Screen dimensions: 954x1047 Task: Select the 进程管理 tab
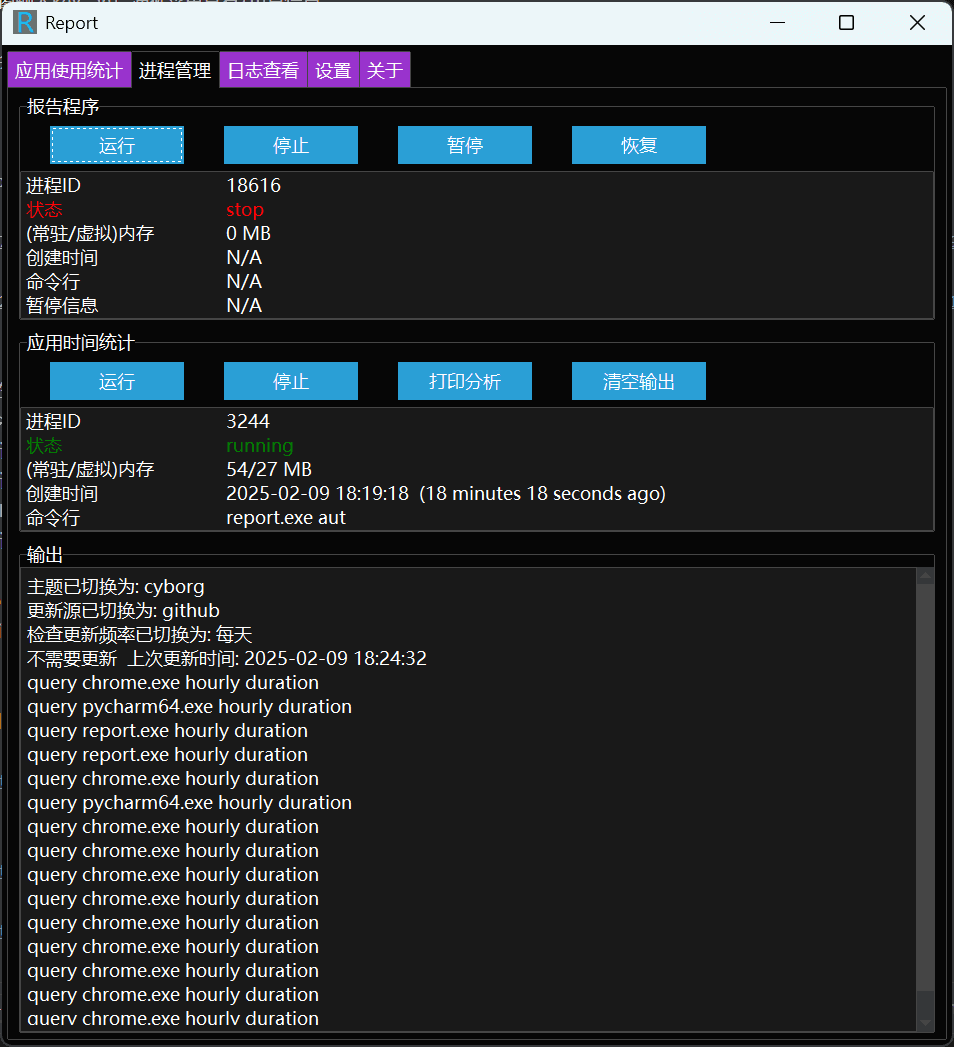[175, 71]
